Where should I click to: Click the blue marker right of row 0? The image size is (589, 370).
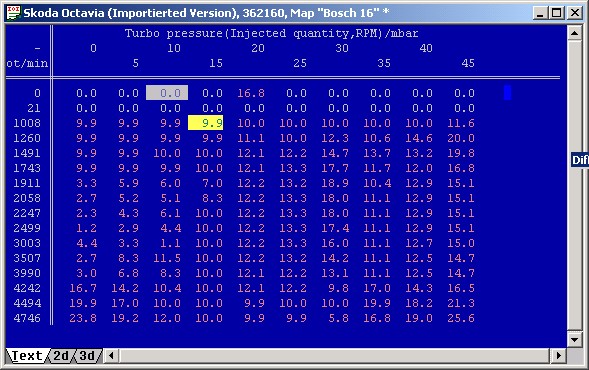507,93
